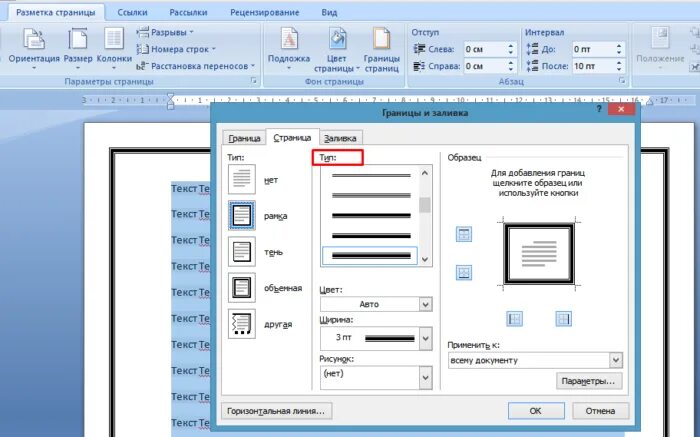The width and height of the screenshot is (700, 437).
Task: Expand the Цвет Авто dropdown
Action: [425, 304]
